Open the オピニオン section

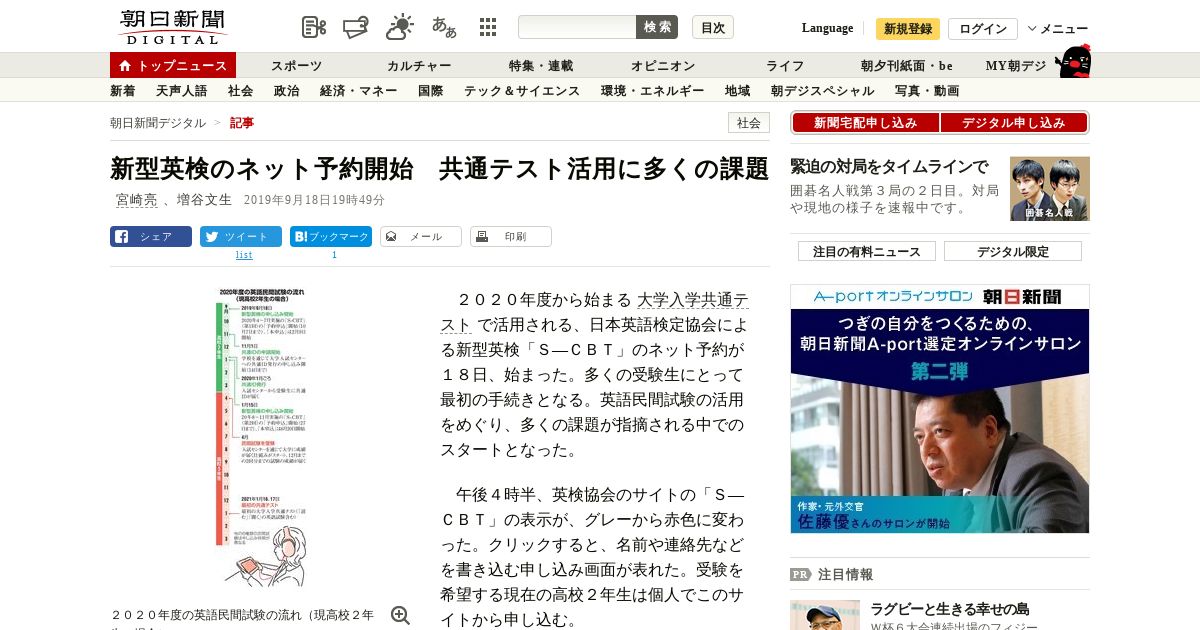tap(663, 66)
